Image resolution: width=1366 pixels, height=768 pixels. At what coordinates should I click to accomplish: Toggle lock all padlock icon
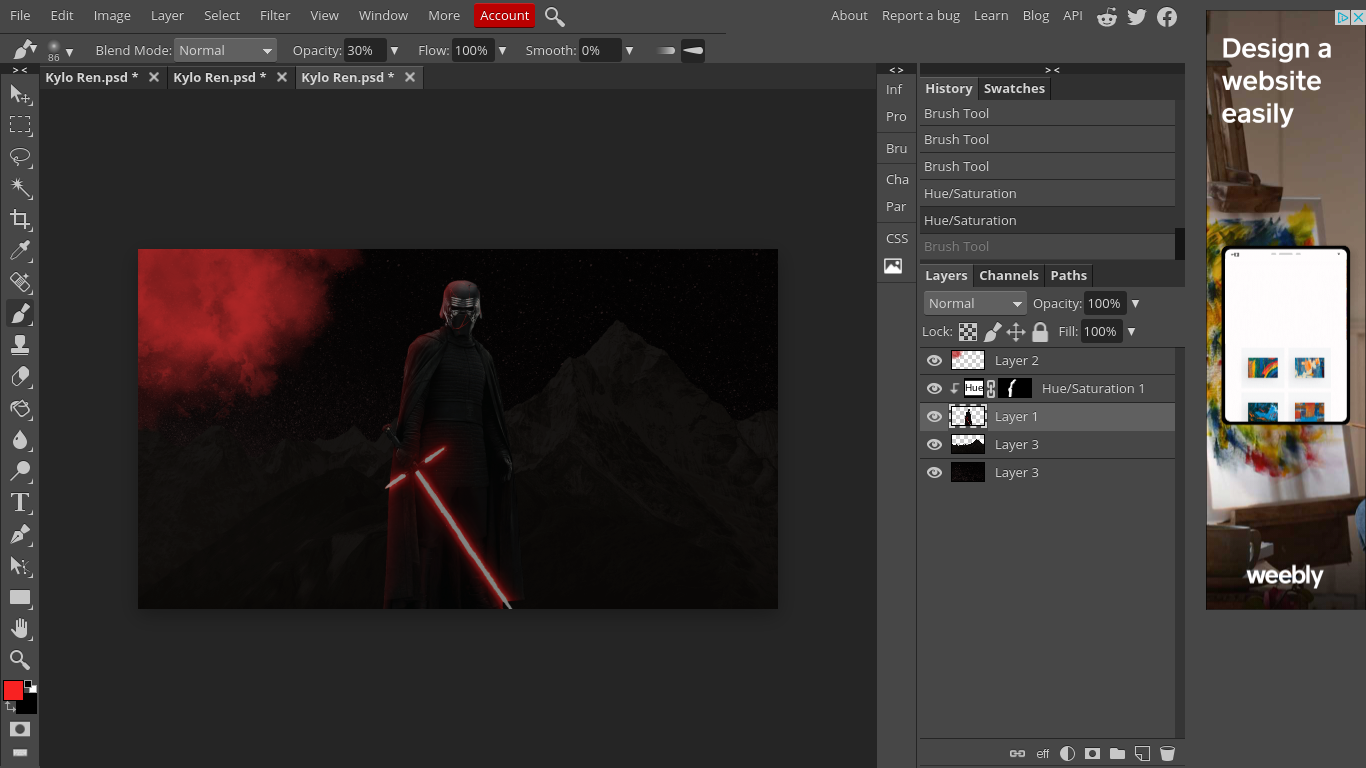click(1040, 332)
